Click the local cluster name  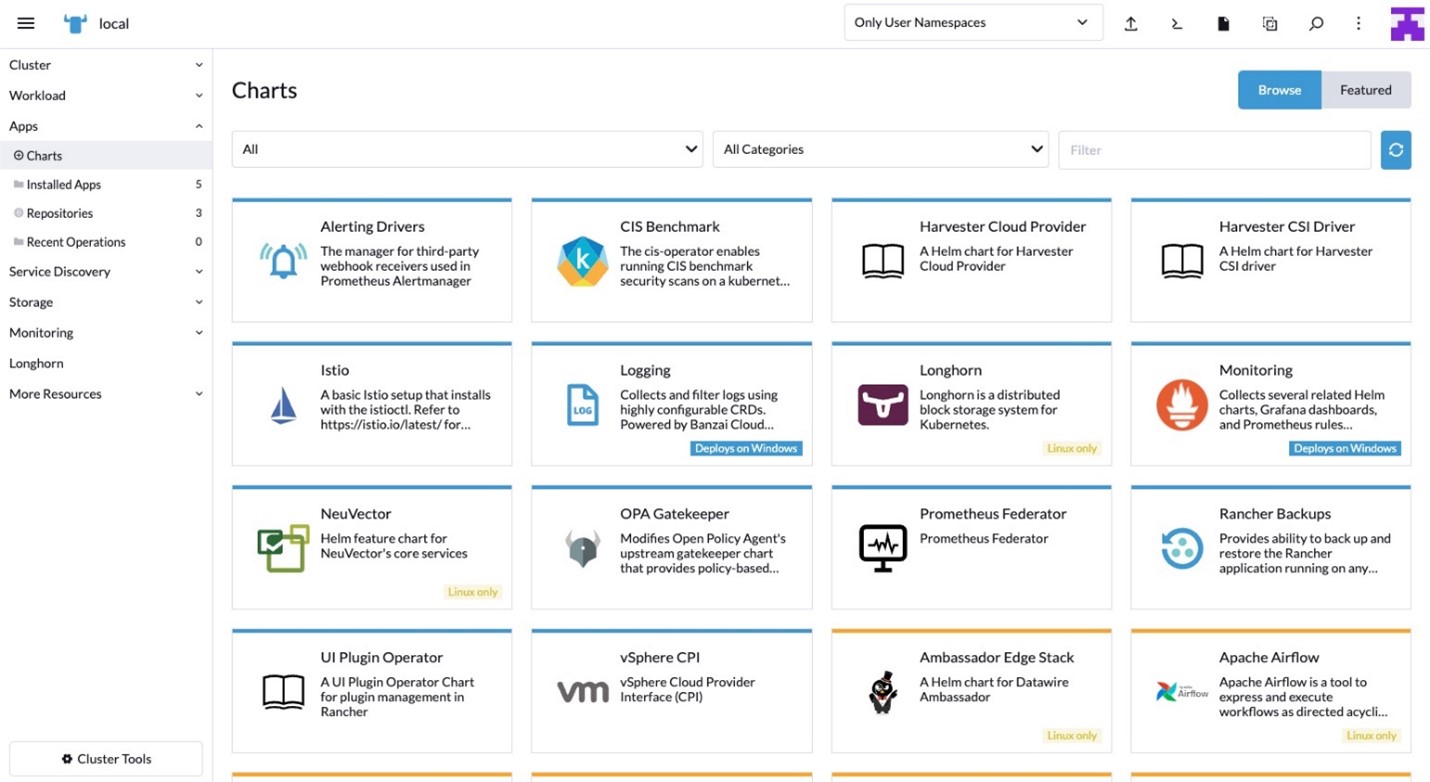[114, 24]
